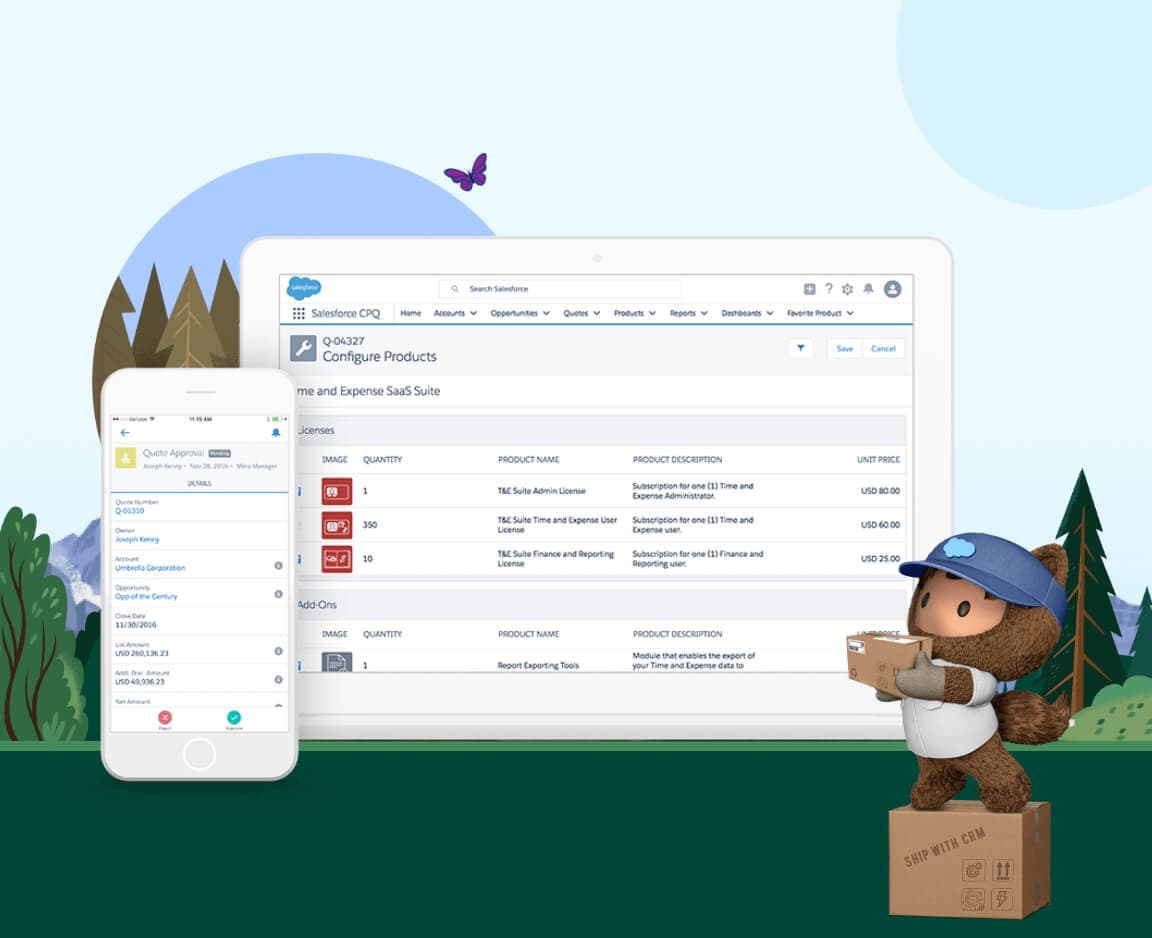This screenshot has width=1152, height=938.
Task: Tap the phone's round home button
Action: pyautogui.click(x=199, y=754)
